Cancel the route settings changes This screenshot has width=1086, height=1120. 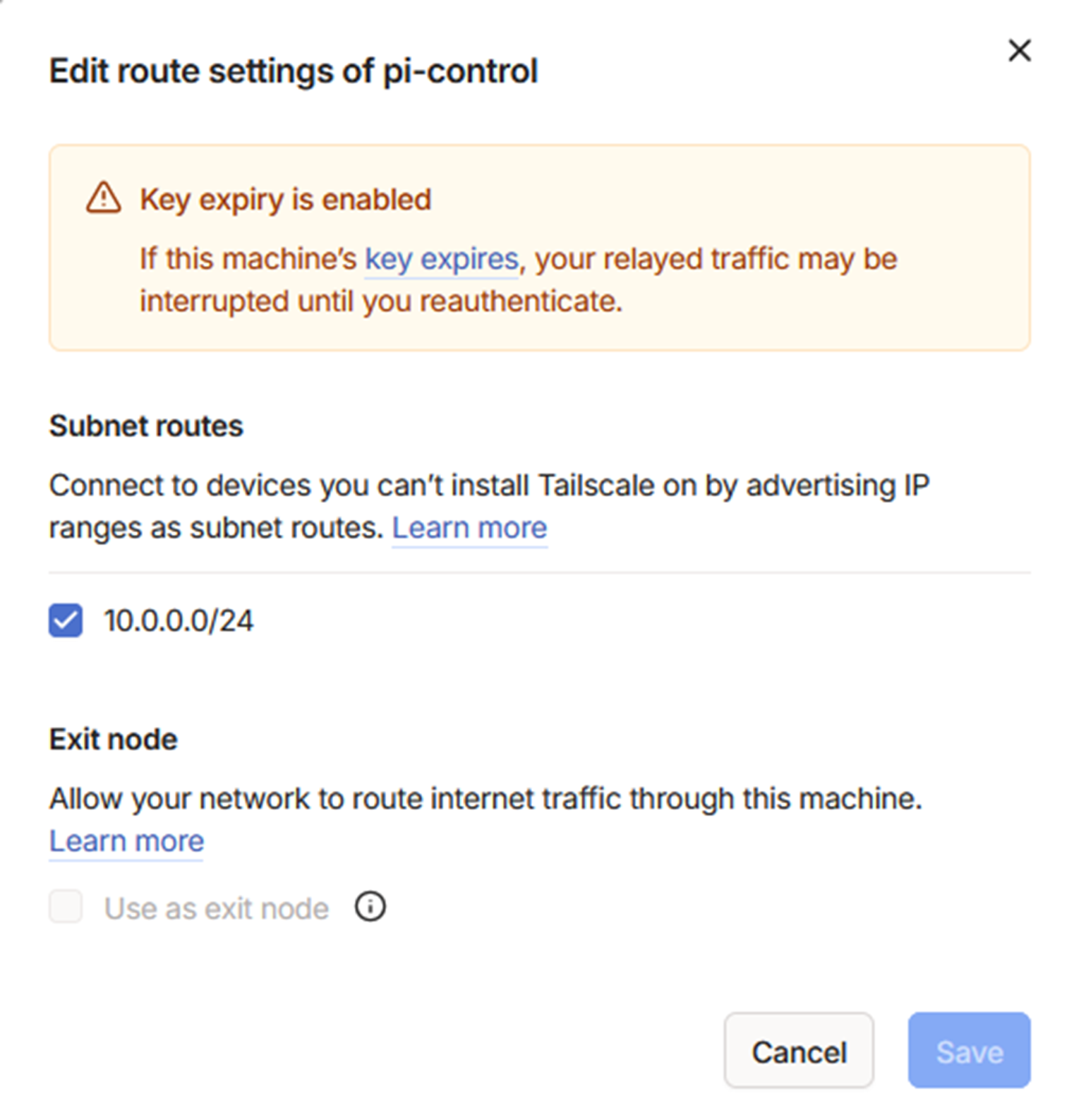pyautogui.click(x=799, y=1051)
